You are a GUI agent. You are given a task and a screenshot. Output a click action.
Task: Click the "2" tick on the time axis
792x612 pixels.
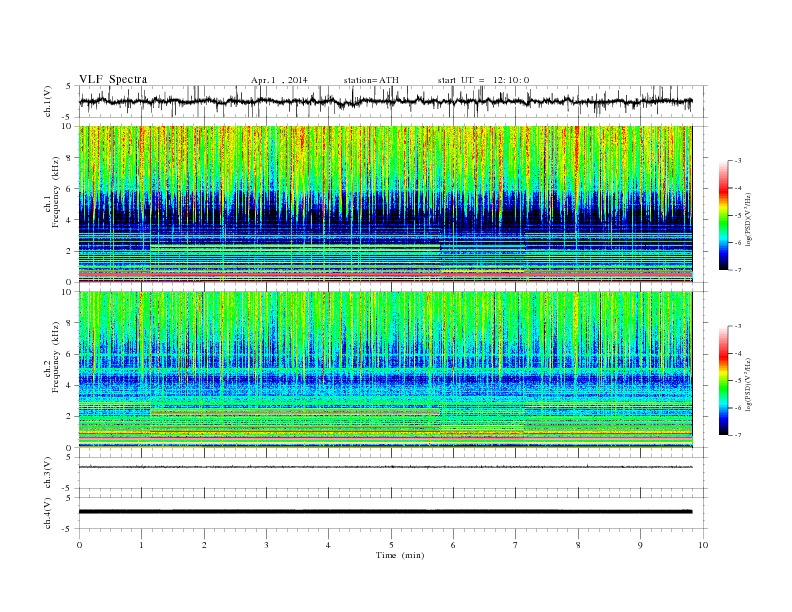click(204, 545)
